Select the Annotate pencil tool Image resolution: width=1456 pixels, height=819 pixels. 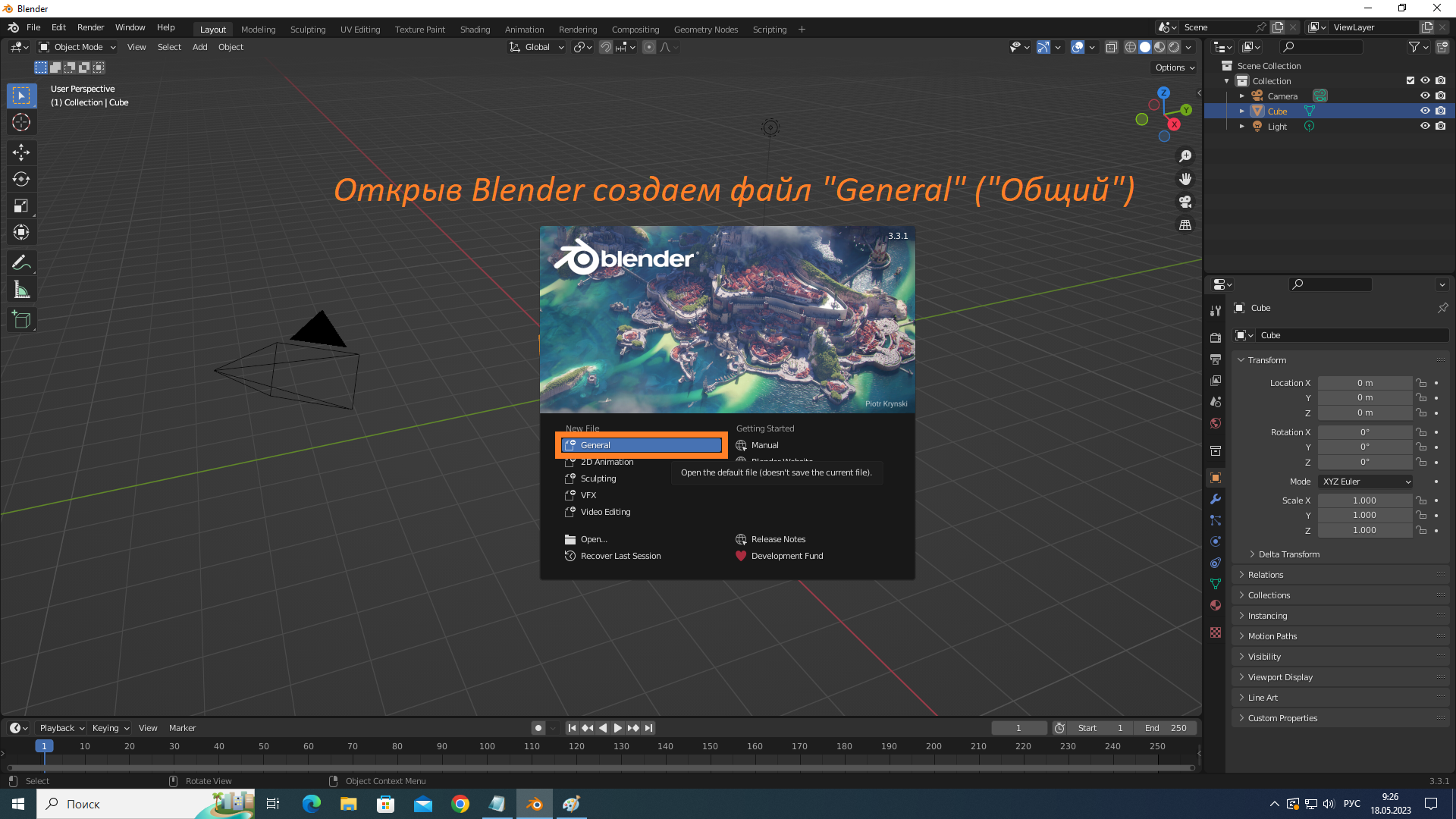click(21, 263)
